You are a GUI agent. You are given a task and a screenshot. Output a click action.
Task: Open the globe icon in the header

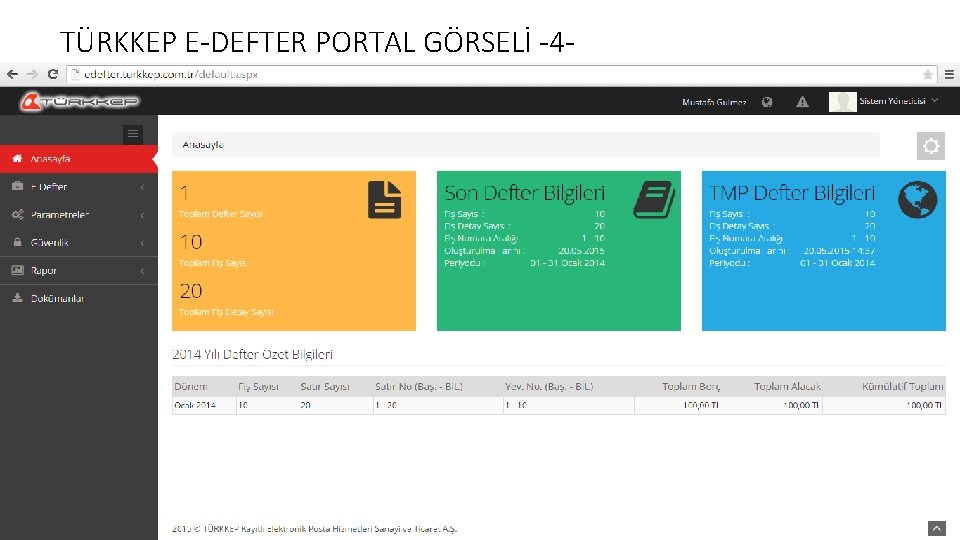767,102
